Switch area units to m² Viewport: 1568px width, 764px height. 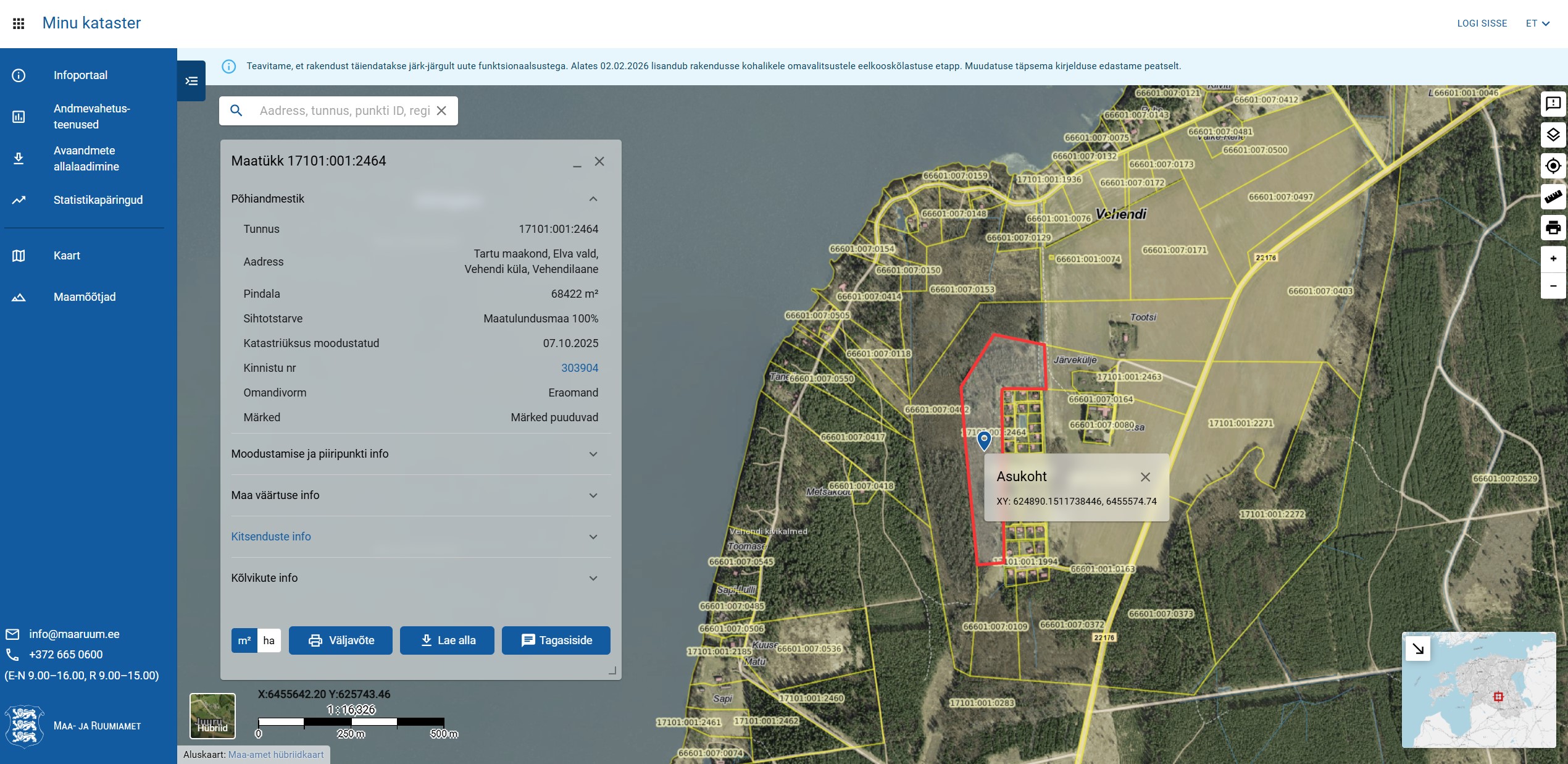pos(244,640)
